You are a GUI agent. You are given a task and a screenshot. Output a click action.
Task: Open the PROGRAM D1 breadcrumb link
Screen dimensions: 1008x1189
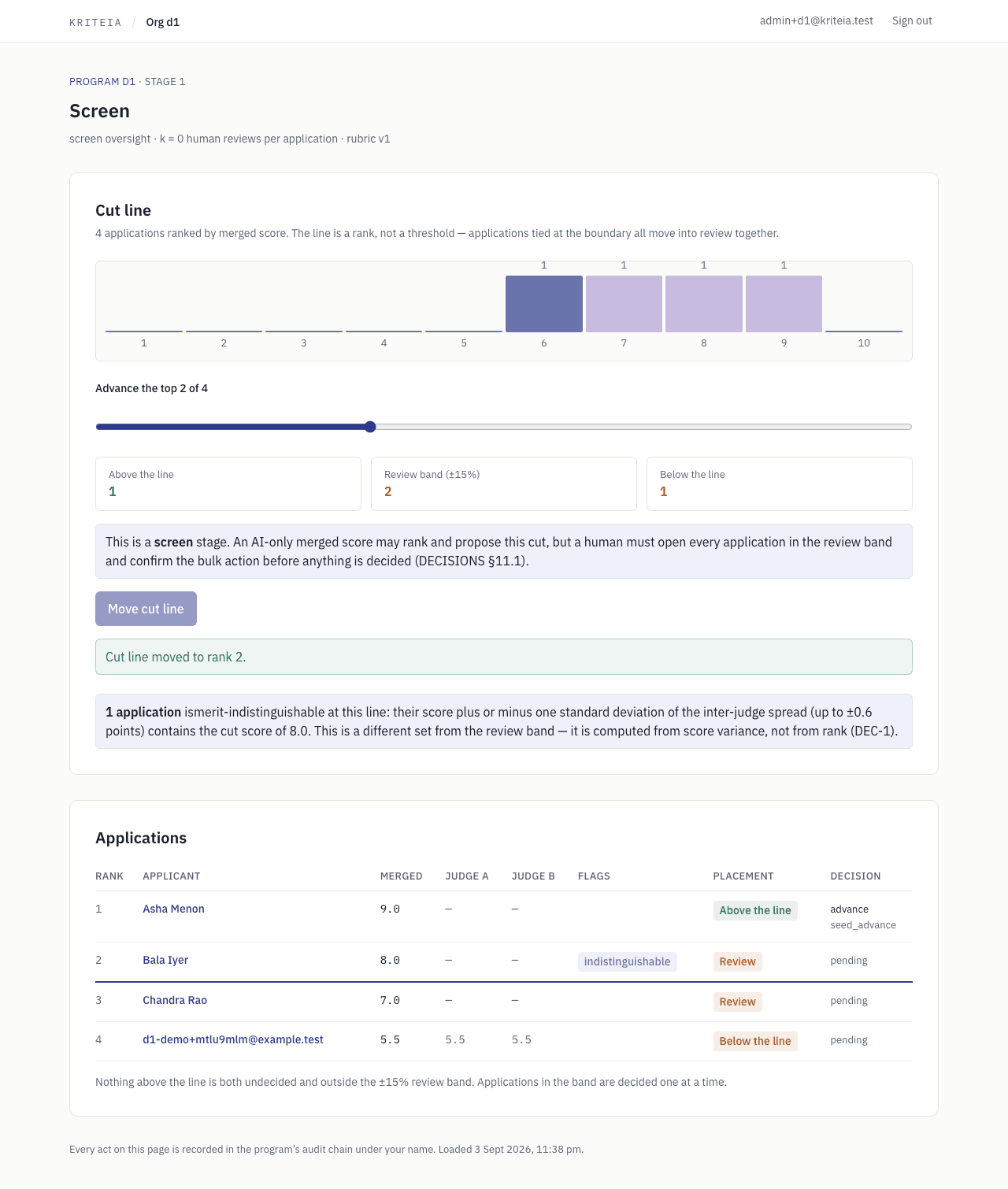(102, 81)
